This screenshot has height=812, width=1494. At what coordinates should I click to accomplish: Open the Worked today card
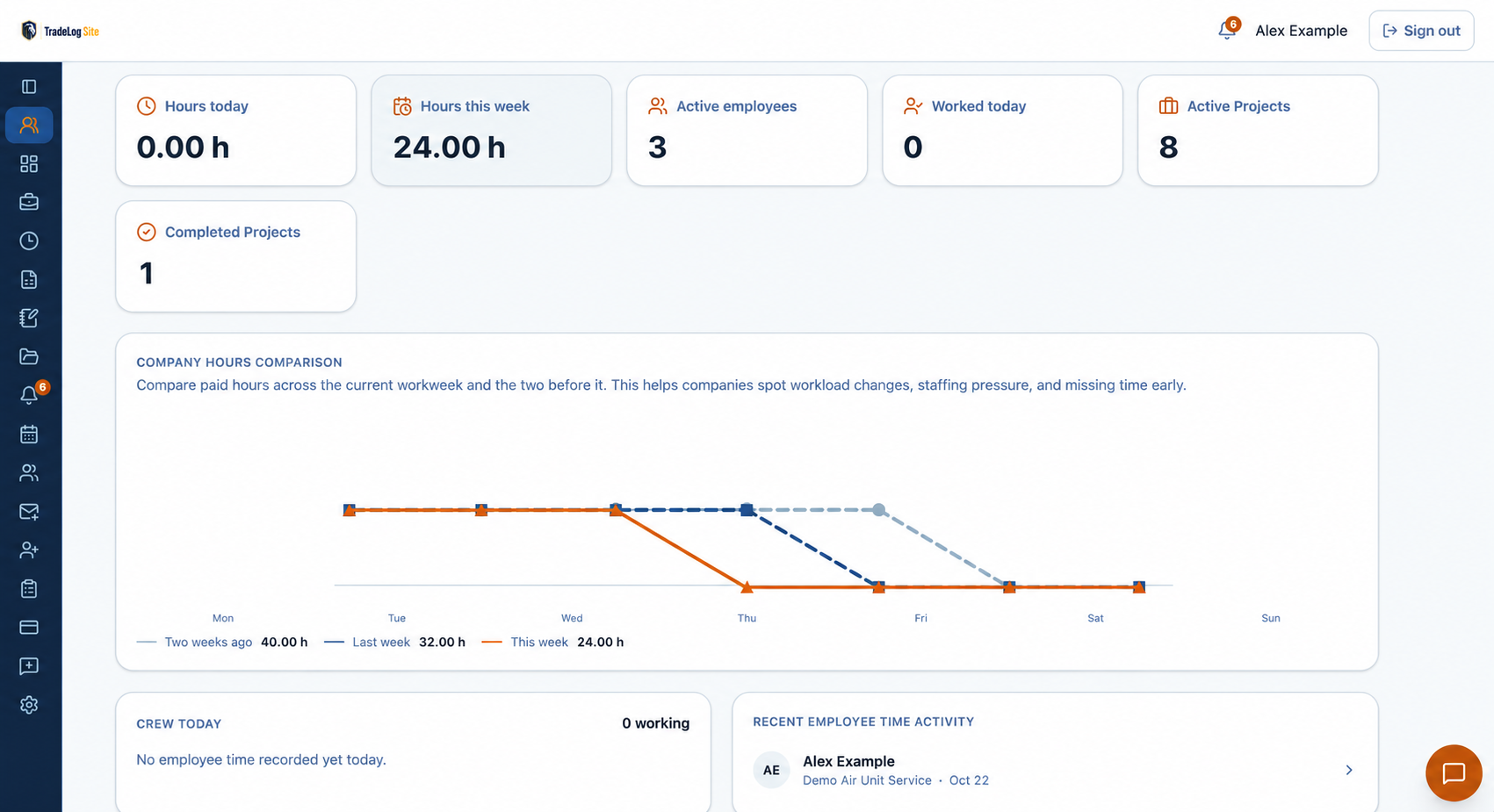tap(1003, 130)
